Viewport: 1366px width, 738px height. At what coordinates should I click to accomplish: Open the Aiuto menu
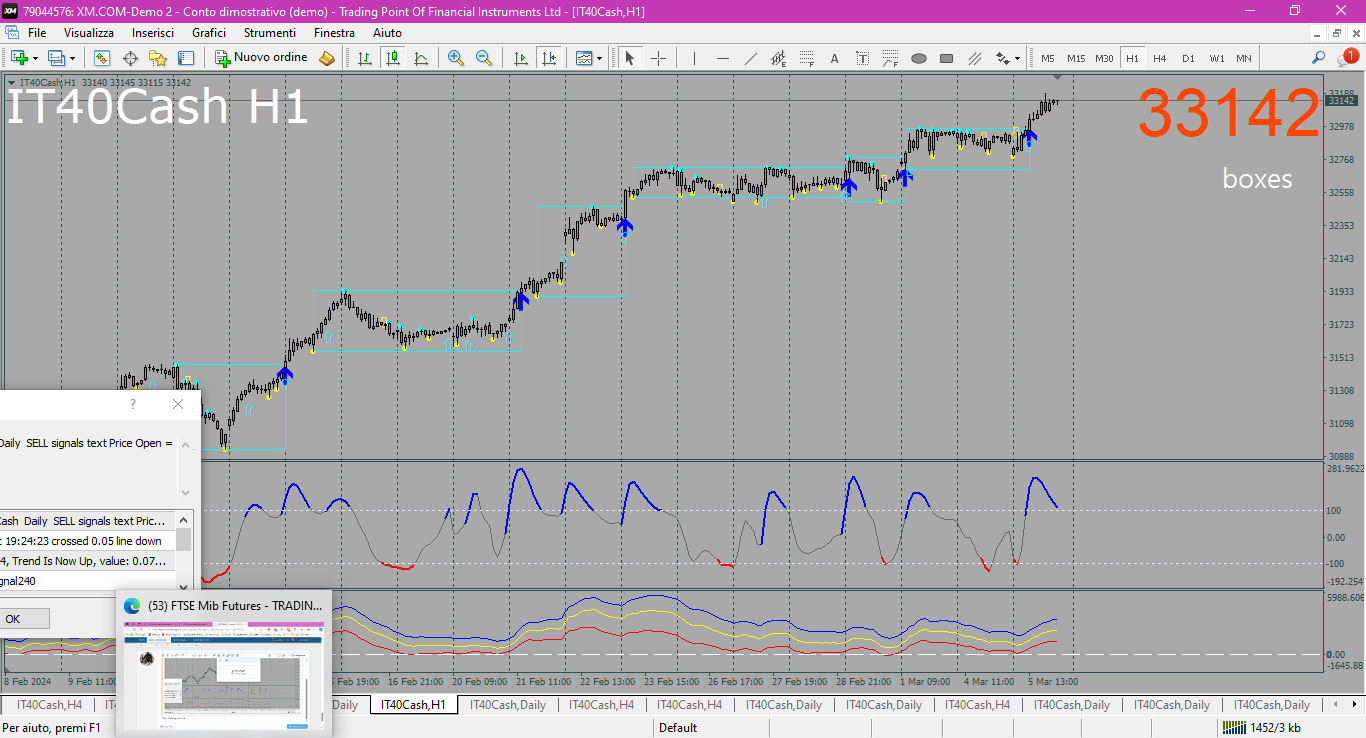pyautogui.click(x=387, y=33)
